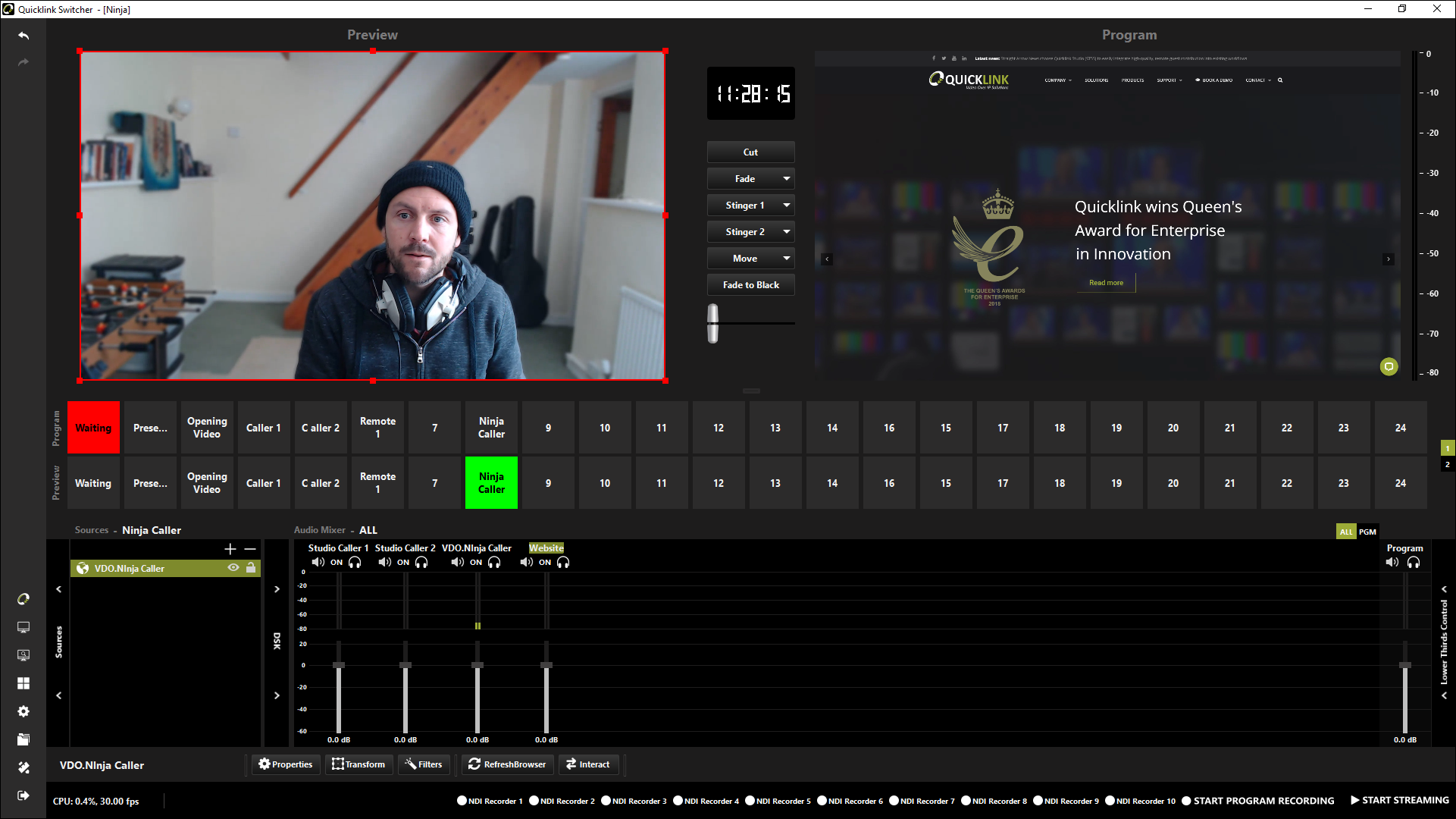This screenshot has height=819, width=1456.
Task: Hide VDO.Ninja Caller with eye icon
Action: 233,568
